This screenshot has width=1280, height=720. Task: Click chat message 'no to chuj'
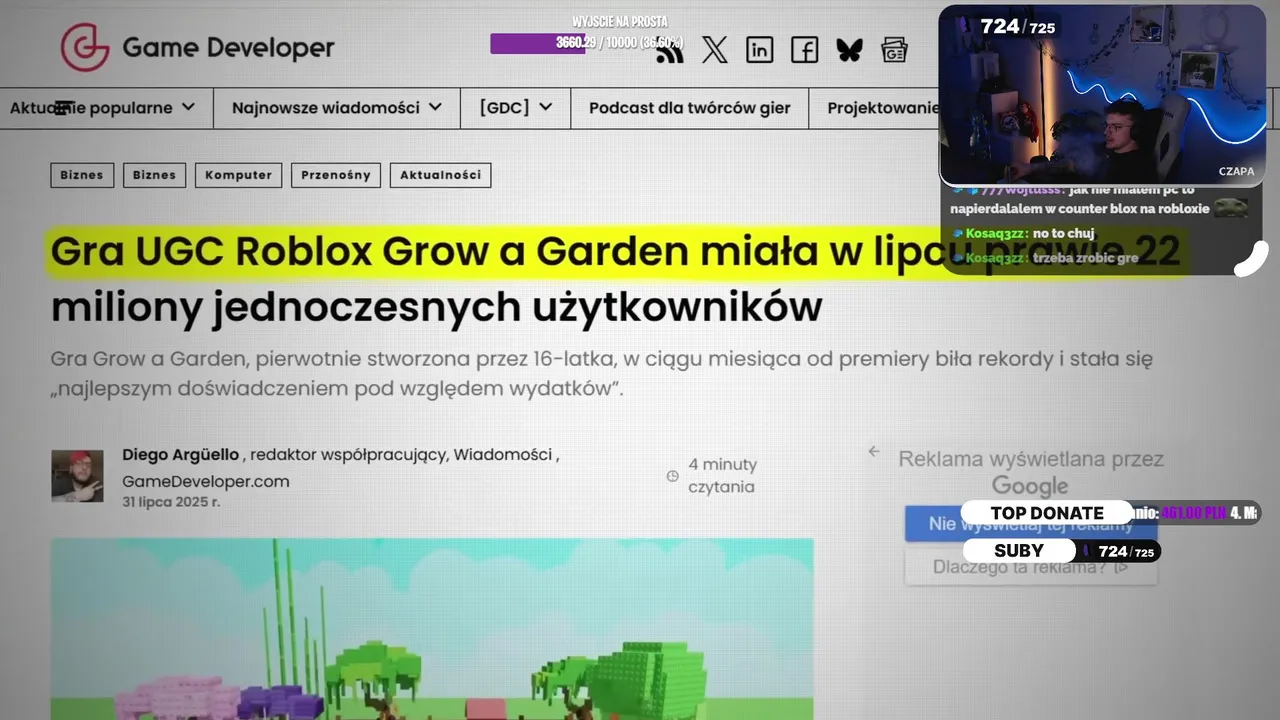click(1064, 233)
